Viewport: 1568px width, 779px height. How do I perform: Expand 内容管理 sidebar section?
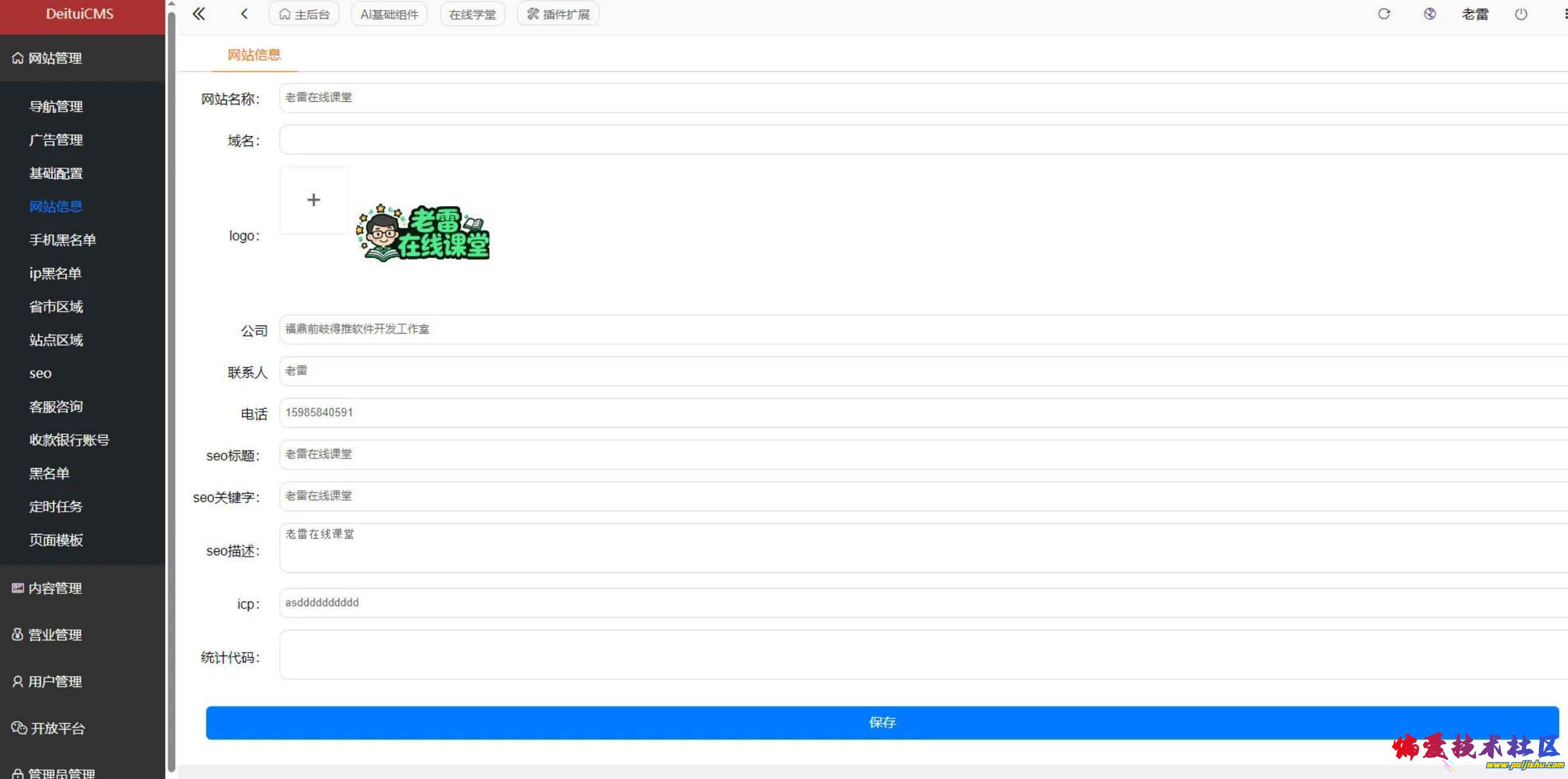(55, 588)
